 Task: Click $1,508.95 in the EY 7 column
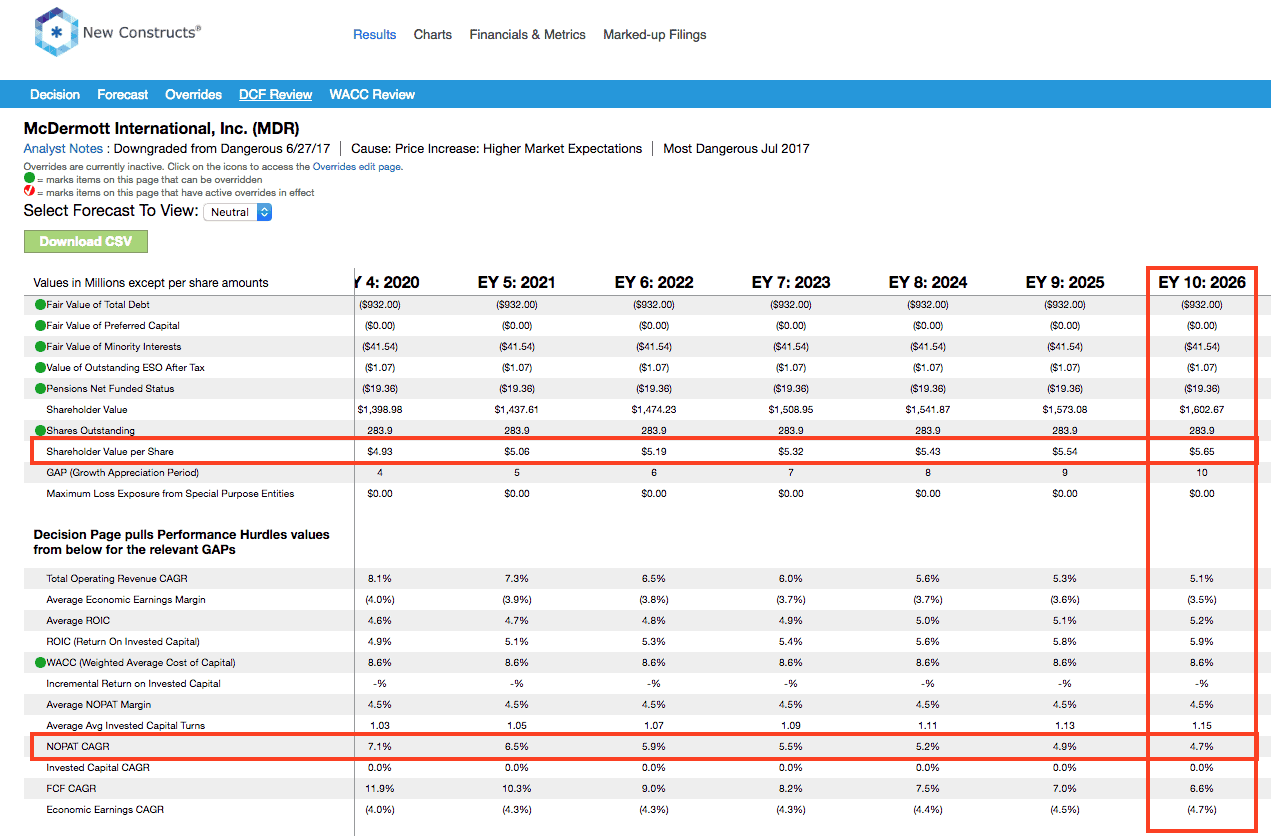(791, 410)
